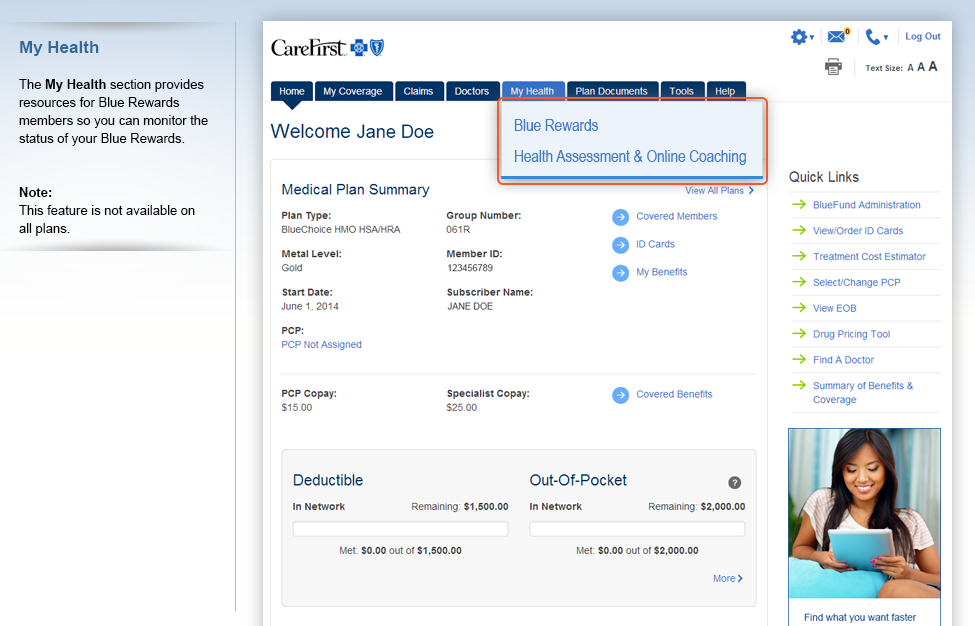Open the phone contact menu
The width and height of the screenshot is (975, 626).
pyautogui.click(x=876, y=37)
